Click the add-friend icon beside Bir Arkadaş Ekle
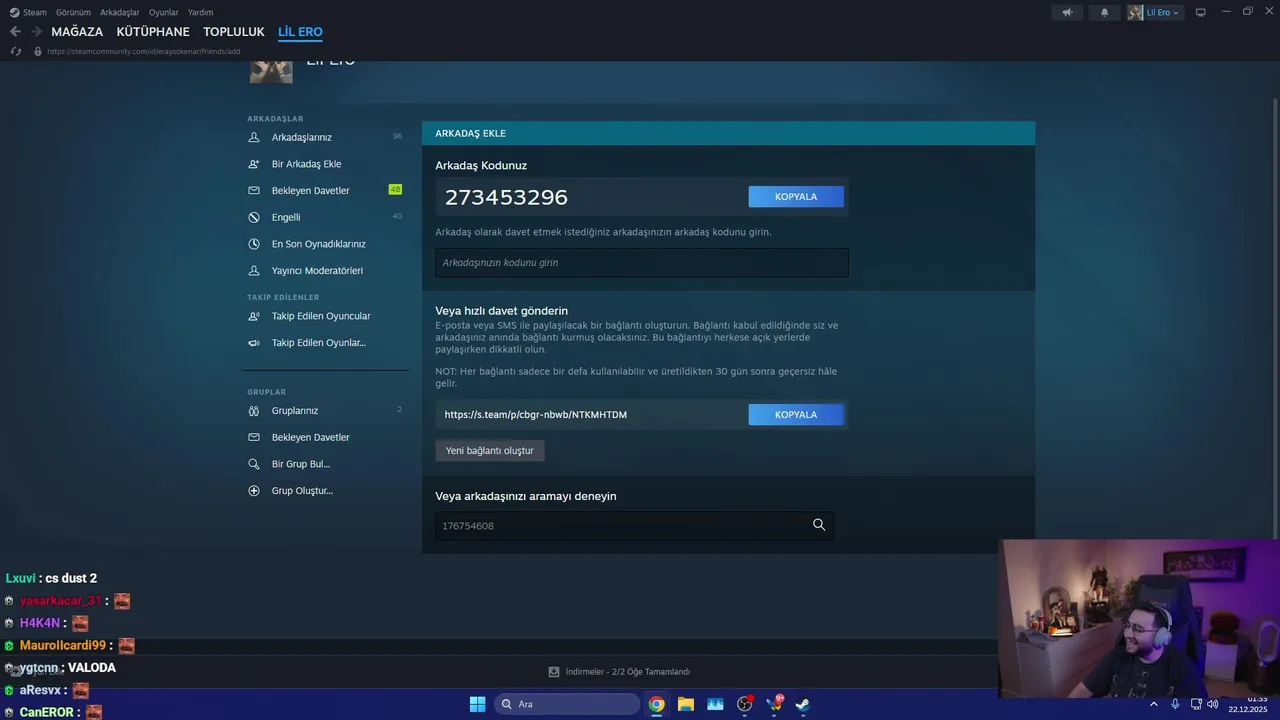1280x720 pixels. coord(253,164)
